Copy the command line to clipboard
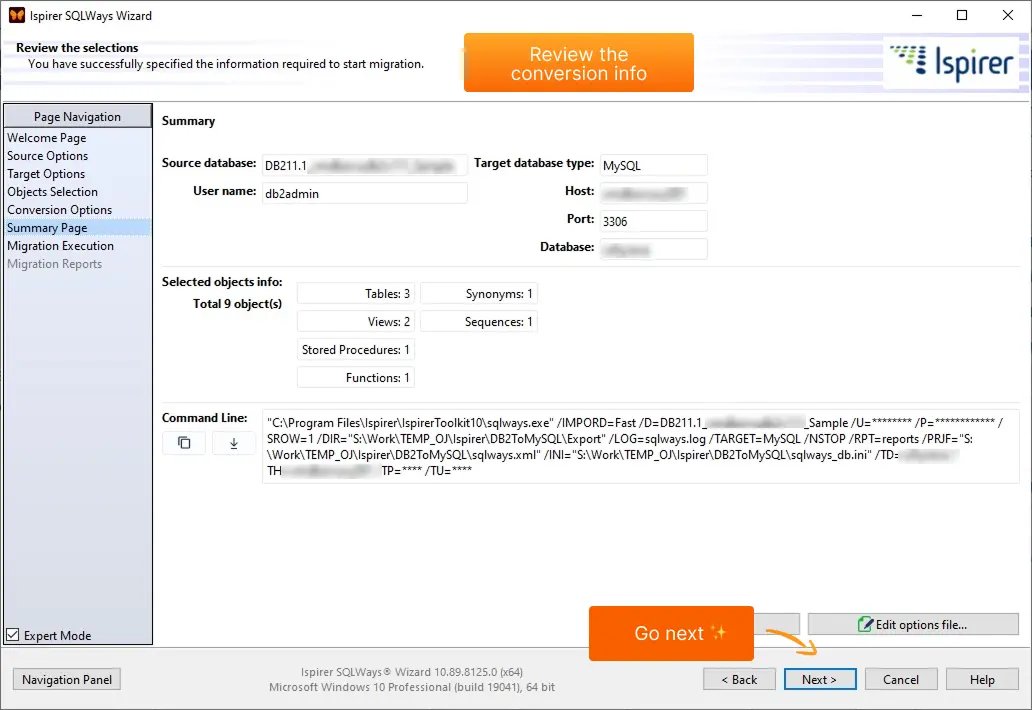 (x=184, y=443)
